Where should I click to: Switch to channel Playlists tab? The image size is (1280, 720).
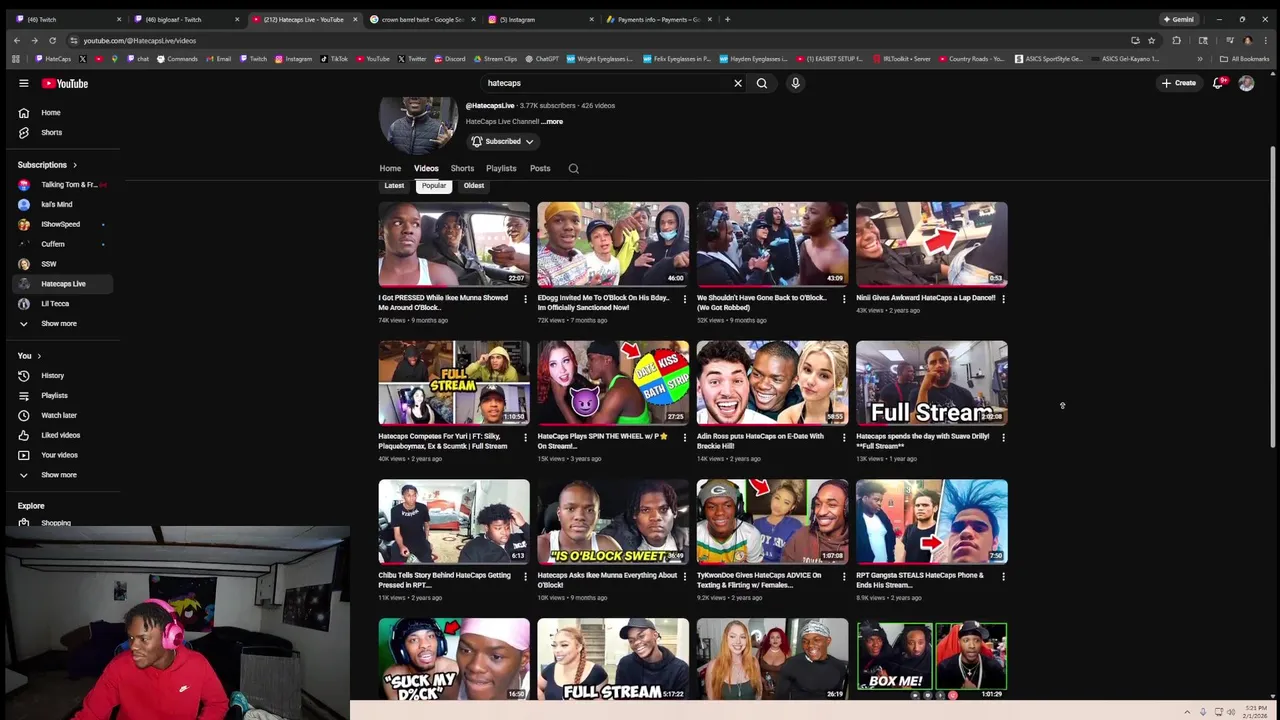[x=501, y=169]
